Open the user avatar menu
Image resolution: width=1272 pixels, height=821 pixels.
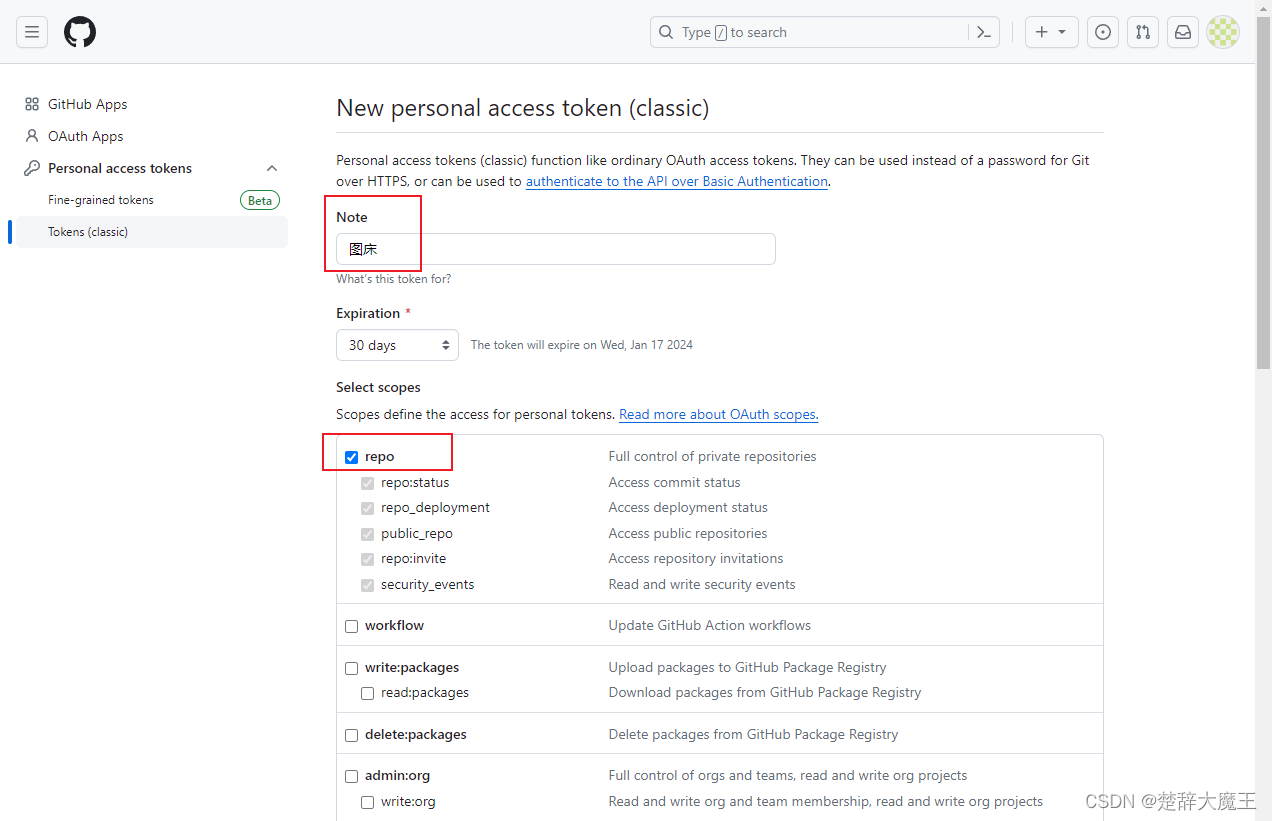coord(1223,32)
